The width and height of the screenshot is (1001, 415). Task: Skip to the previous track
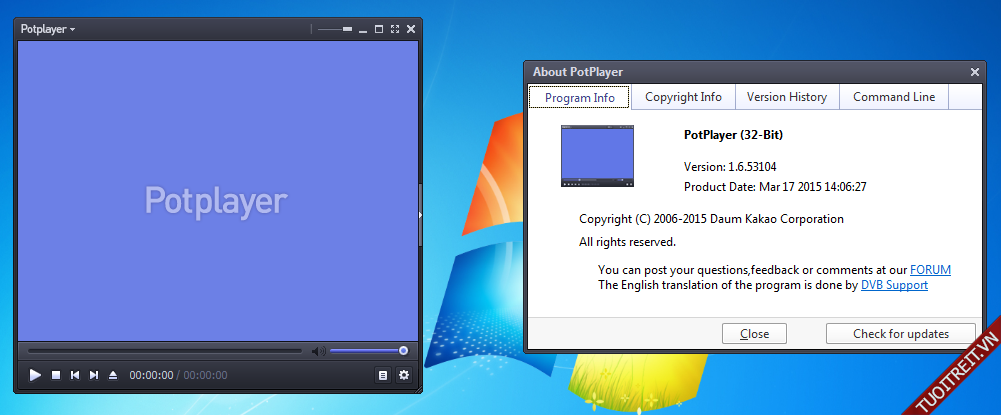75,375
